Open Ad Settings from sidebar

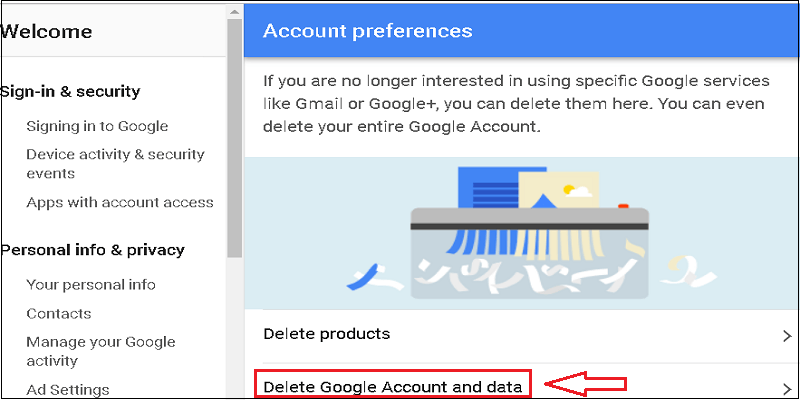coord(68,389)
